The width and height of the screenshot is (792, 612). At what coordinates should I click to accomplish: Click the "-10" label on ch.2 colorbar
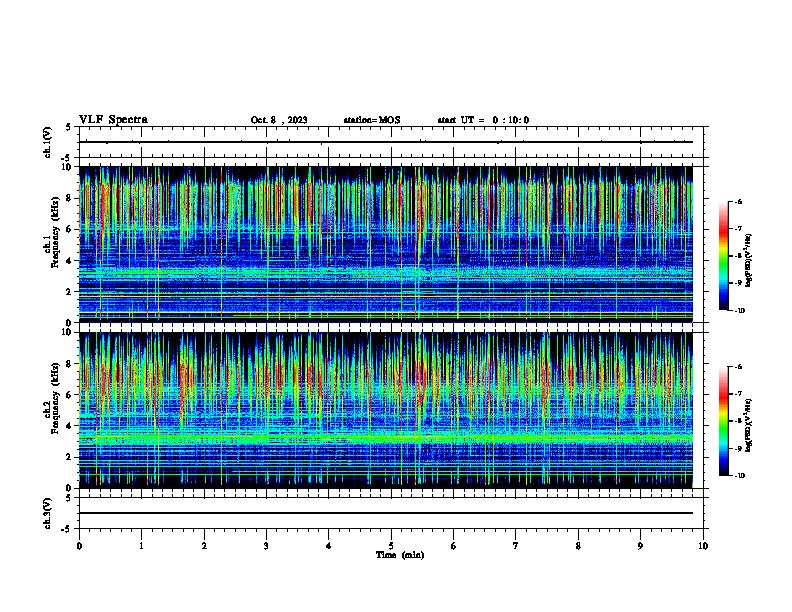[x=739, y=476]
